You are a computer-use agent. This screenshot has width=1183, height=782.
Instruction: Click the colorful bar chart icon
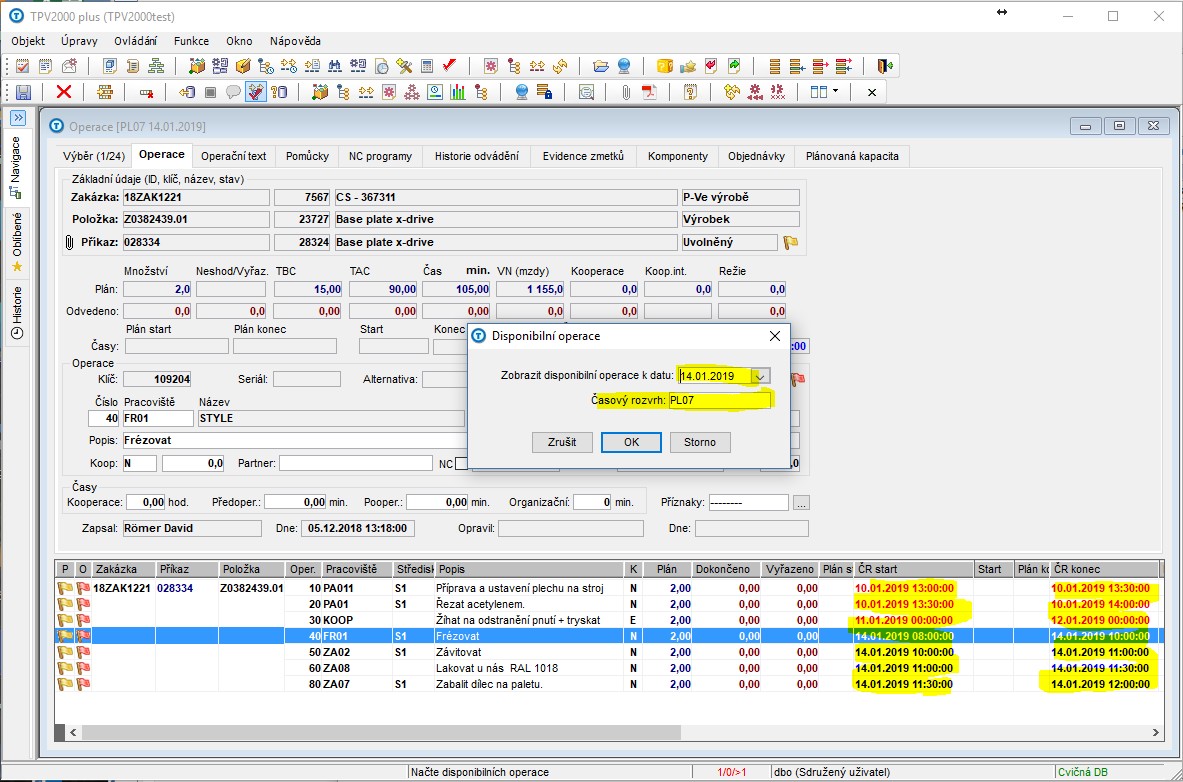tap(458, 92)
